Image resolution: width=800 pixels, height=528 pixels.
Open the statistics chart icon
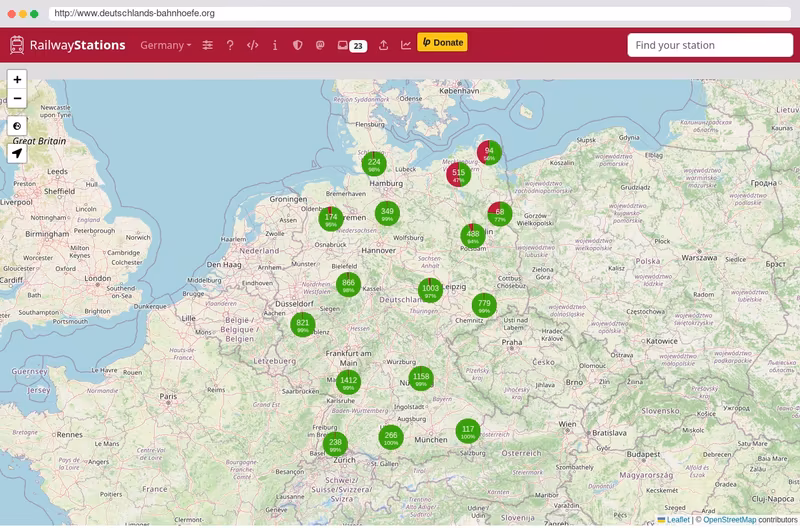tap(406, 45)
